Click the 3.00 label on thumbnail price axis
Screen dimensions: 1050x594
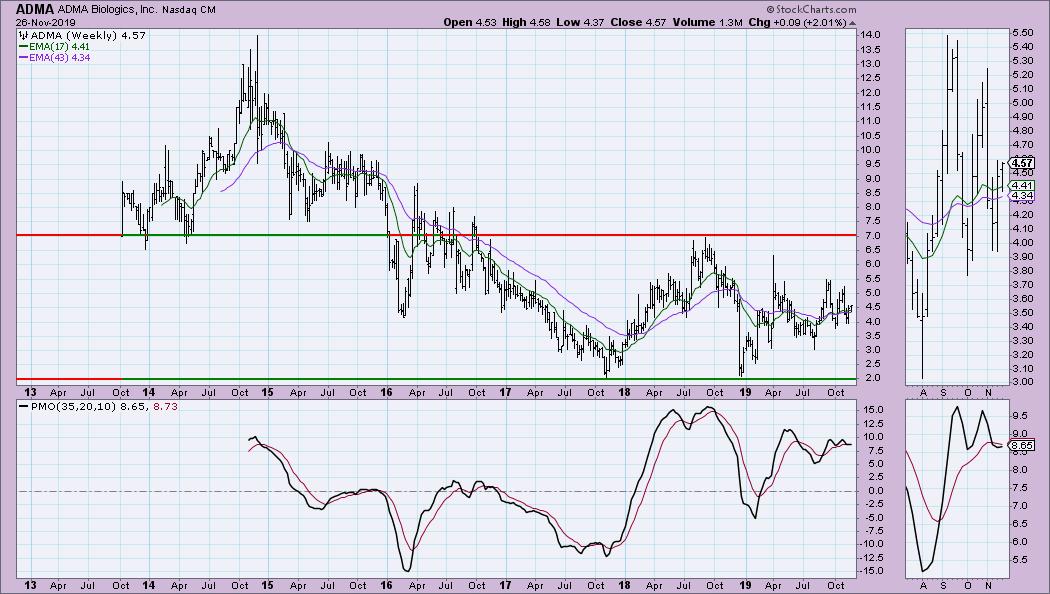pyautogui.click(x=1023, y=382)
